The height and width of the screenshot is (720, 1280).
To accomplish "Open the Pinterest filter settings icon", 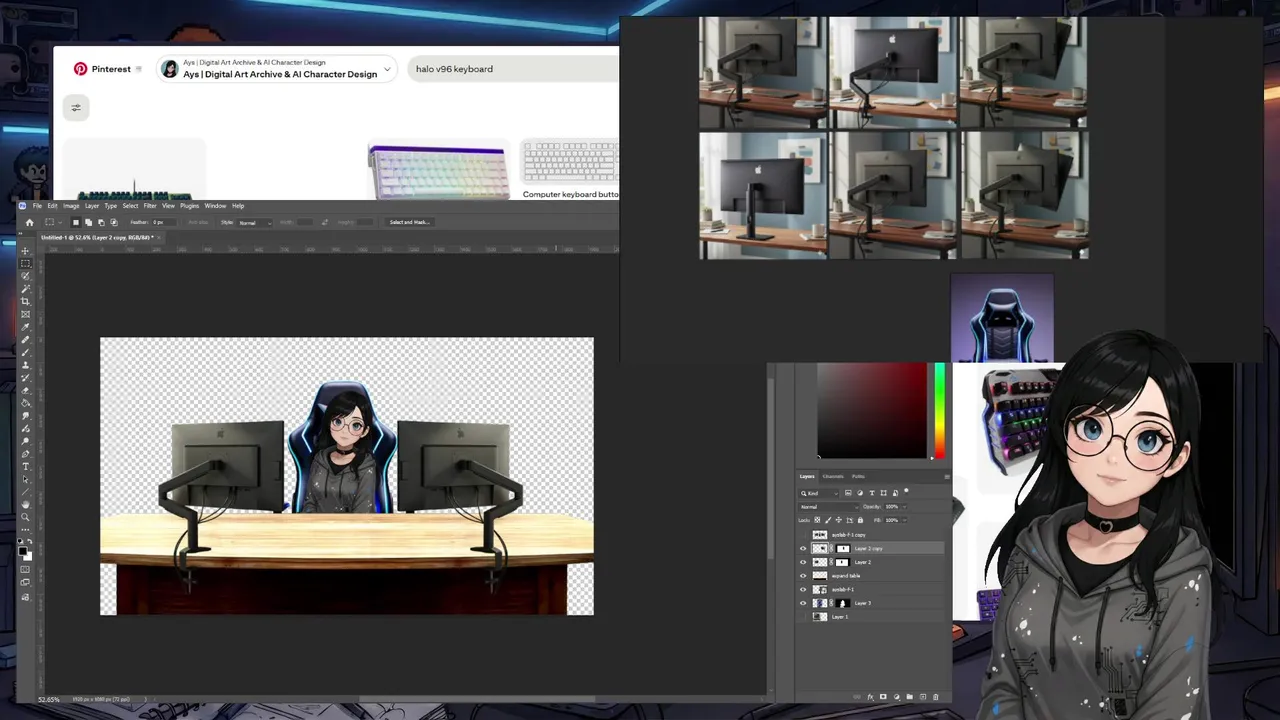I will [76, 107].
